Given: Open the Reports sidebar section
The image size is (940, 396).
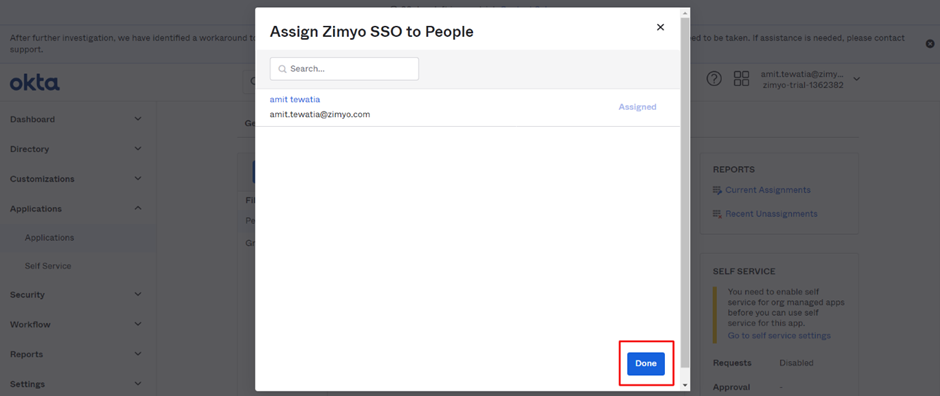Looking at the screenshot, I should pyautogui.click(x=27, y=355).
